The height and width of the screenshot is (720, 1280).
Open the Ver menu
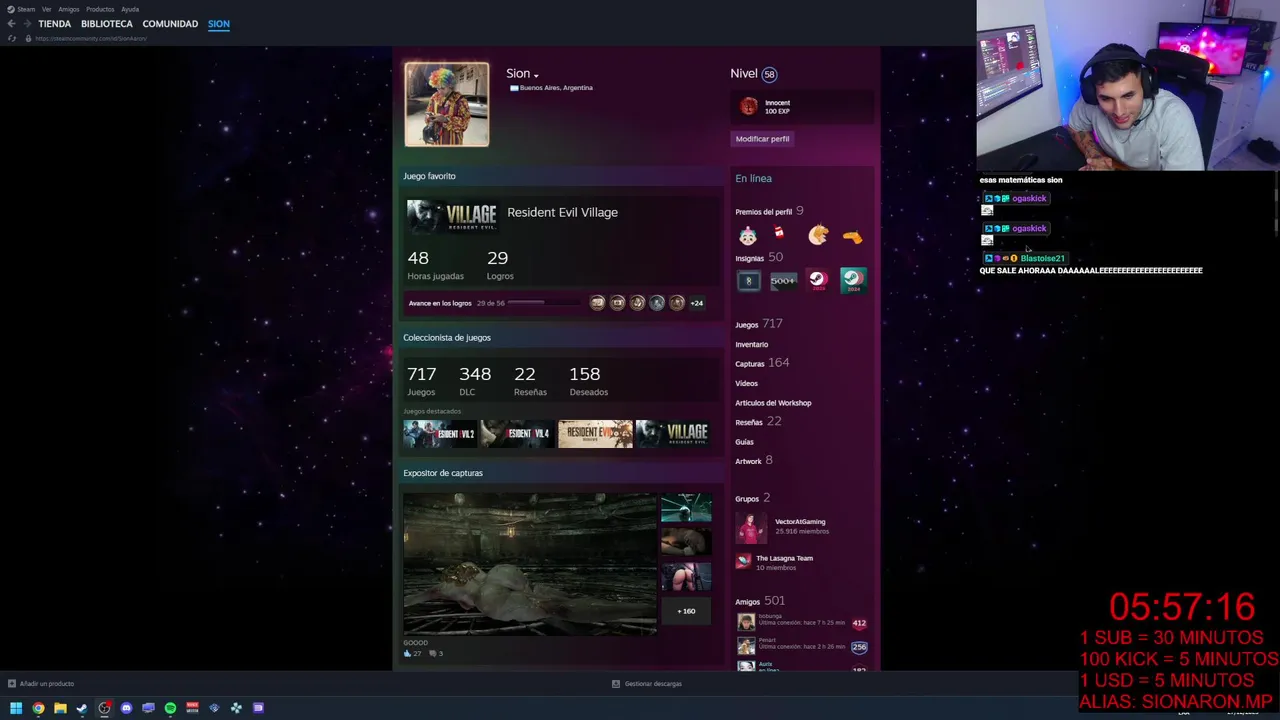[46, 9]
